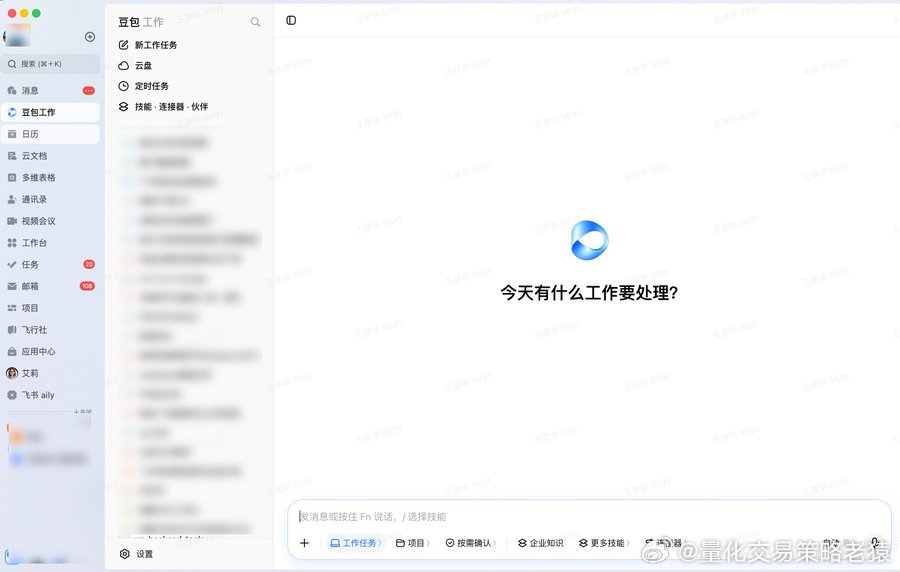Screen dimensions: 900x572
Task: Select 豆包工作 in the left sidebar
Action: tap(51, 112)
